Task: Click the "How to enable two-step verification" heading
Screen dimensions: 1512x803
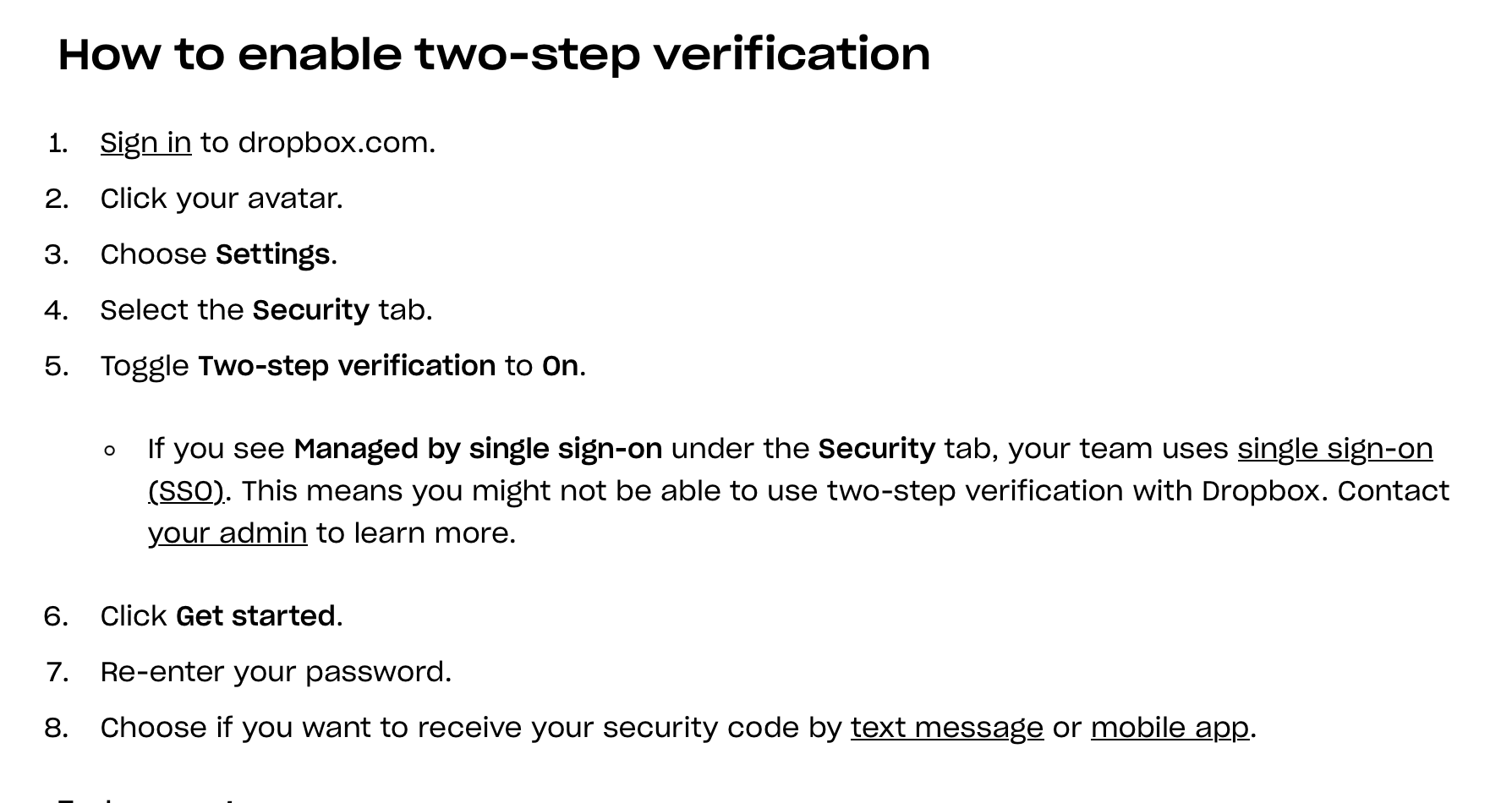Action: [x=494, y=54]
